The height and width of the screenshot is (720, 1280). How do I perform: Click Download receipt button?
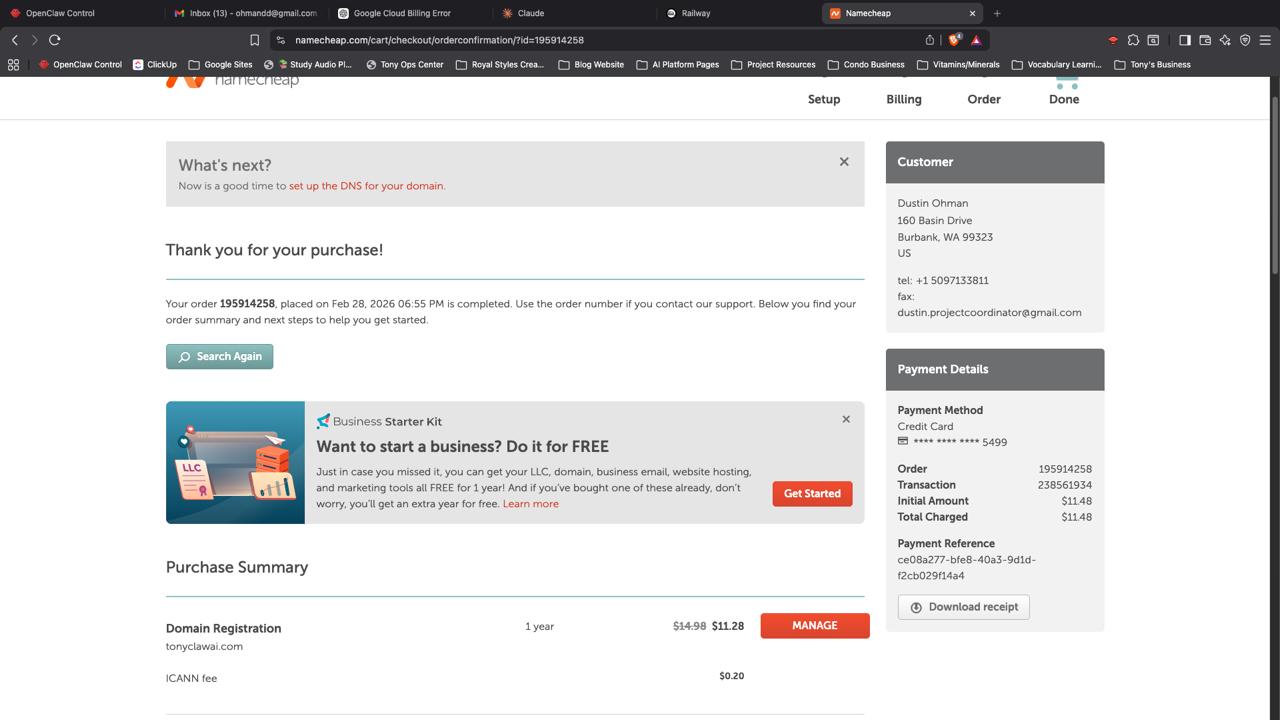[x=963, y=607]
